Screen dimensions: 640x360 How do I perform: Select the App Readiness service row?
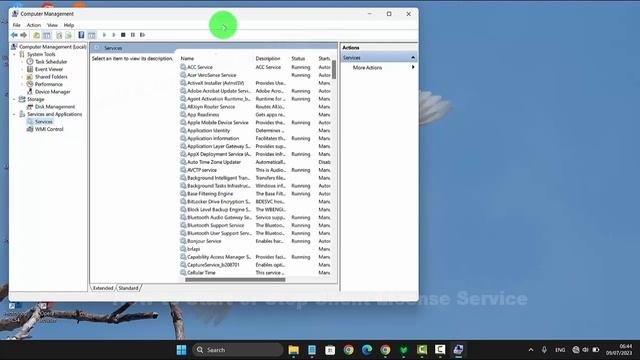(255, 115)
